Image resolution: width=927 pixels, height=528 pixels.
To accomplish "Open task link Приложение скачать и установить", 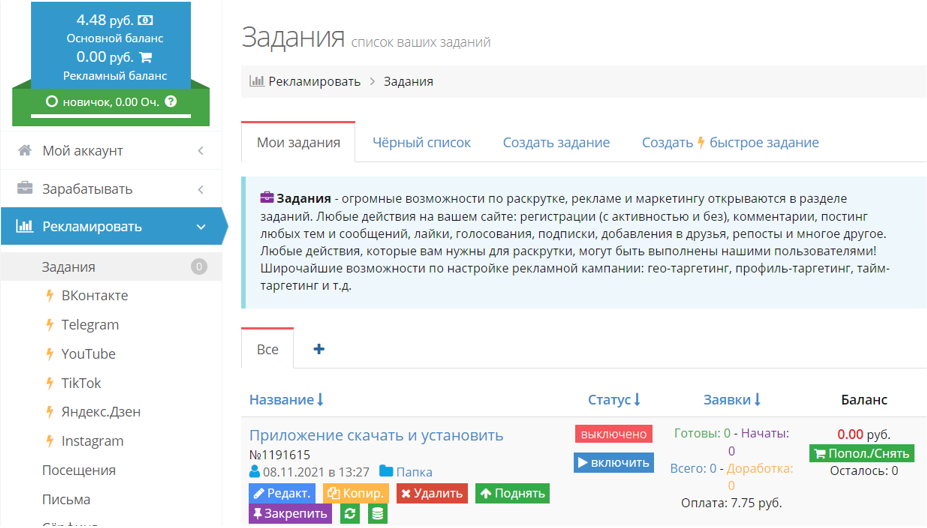I will [x=376, y=435].
